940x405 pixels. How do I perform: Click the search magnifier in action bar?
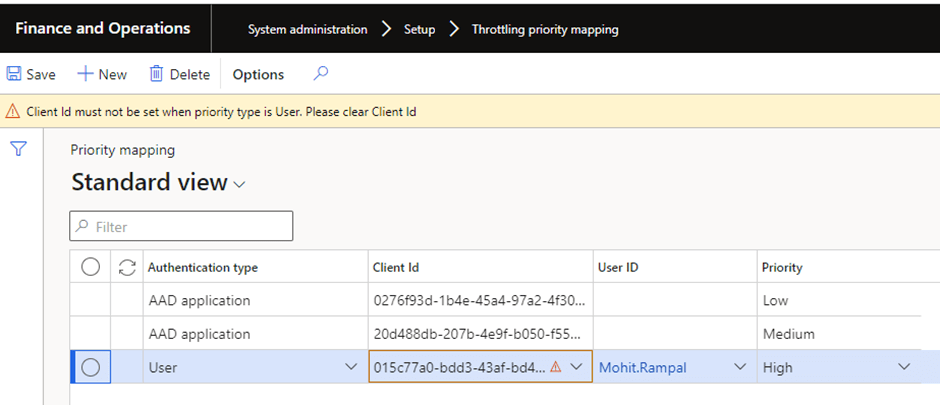click(320, 73)
